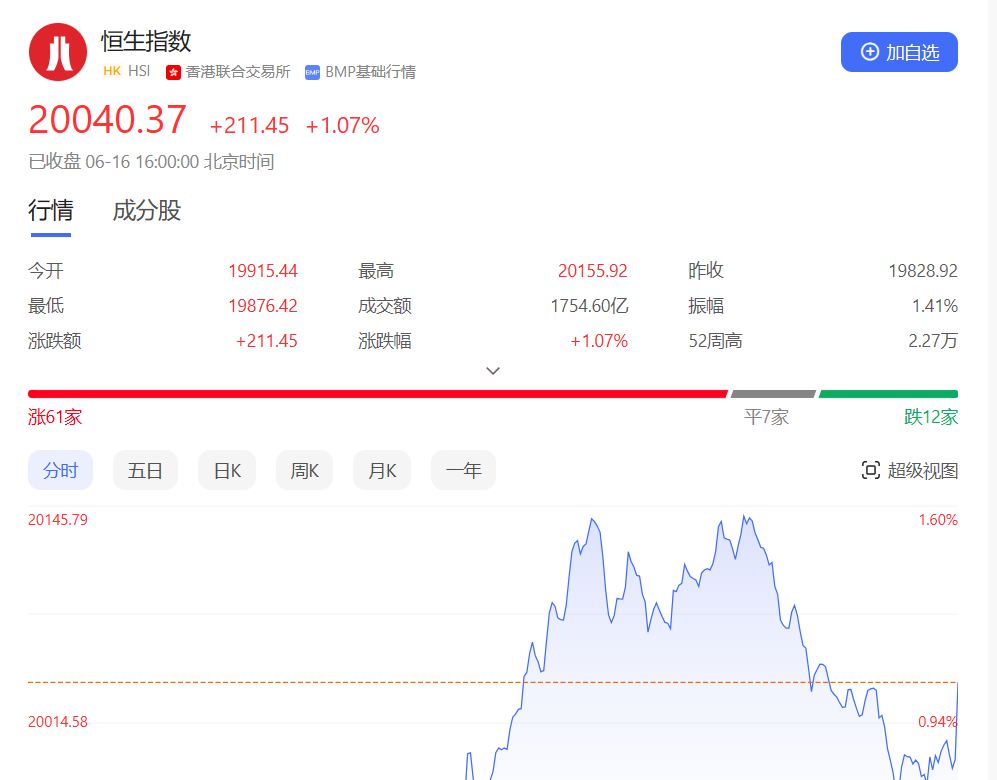The height and width of the screenshot is (780, 997).
Task: Show the 月K monthly chart
Action: point(382,470)
